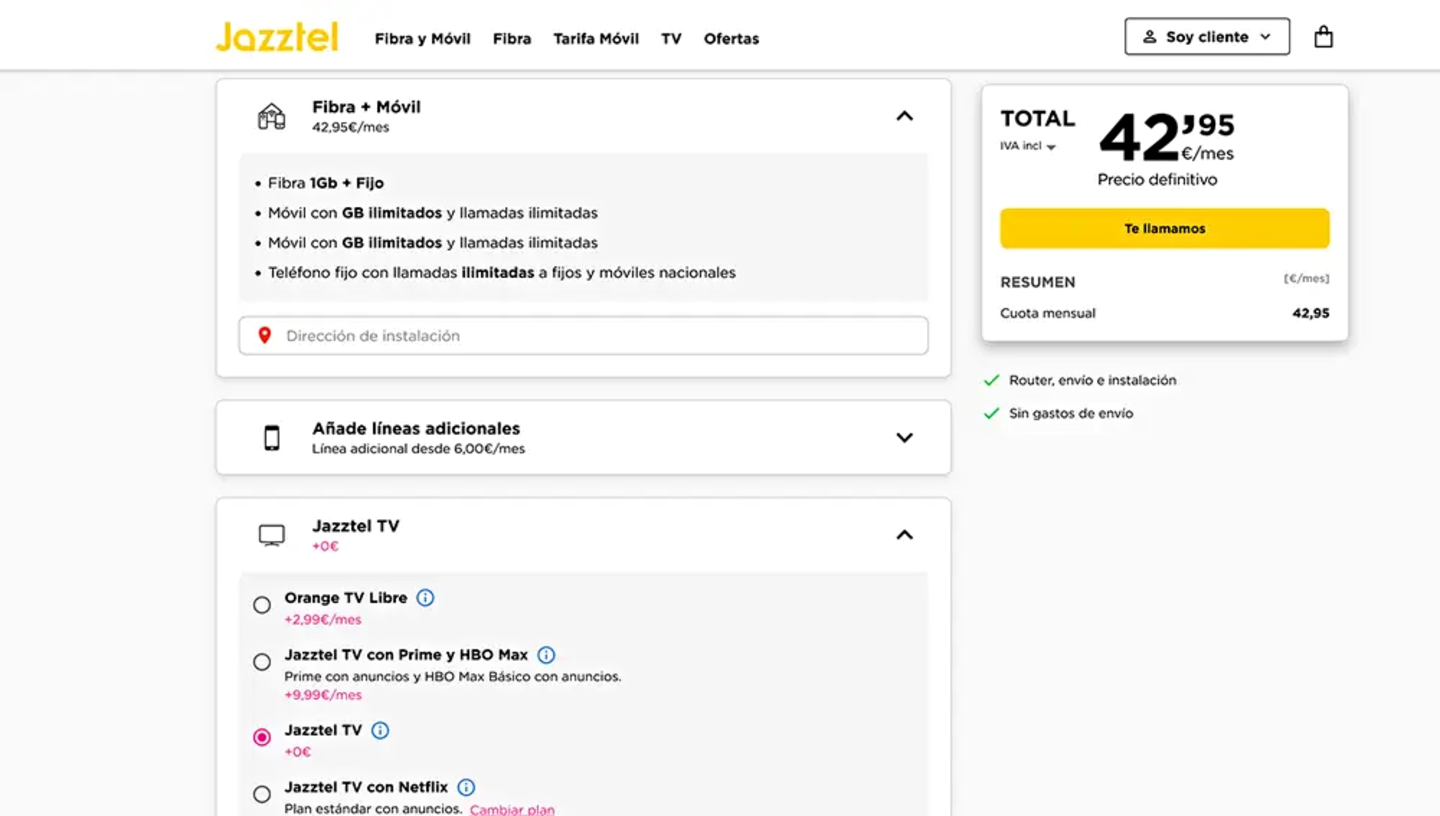Select the Orange TV Libre radio option
Image resolution: width=1440 pixels, height=816 pixels.
[262, 605]
